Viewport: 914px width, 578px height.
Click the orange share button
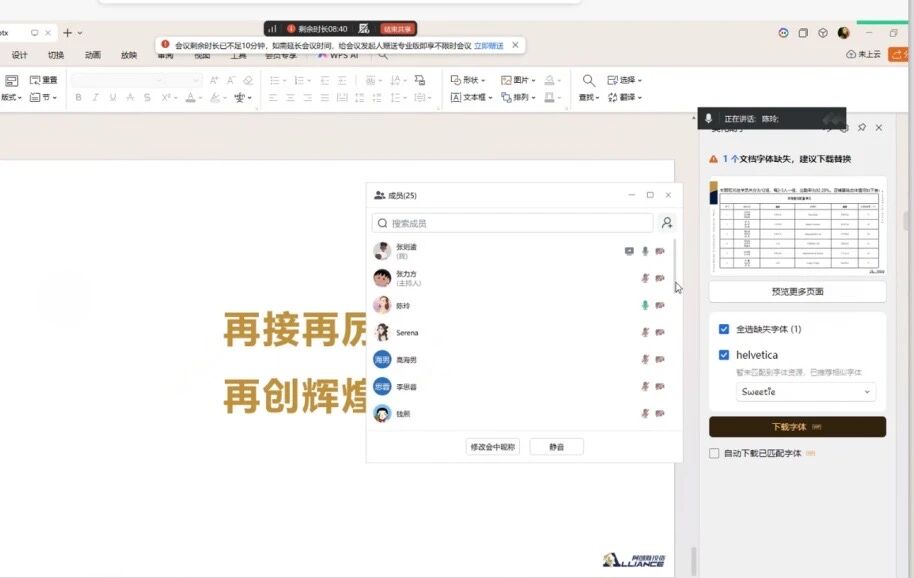click(900, 54)
